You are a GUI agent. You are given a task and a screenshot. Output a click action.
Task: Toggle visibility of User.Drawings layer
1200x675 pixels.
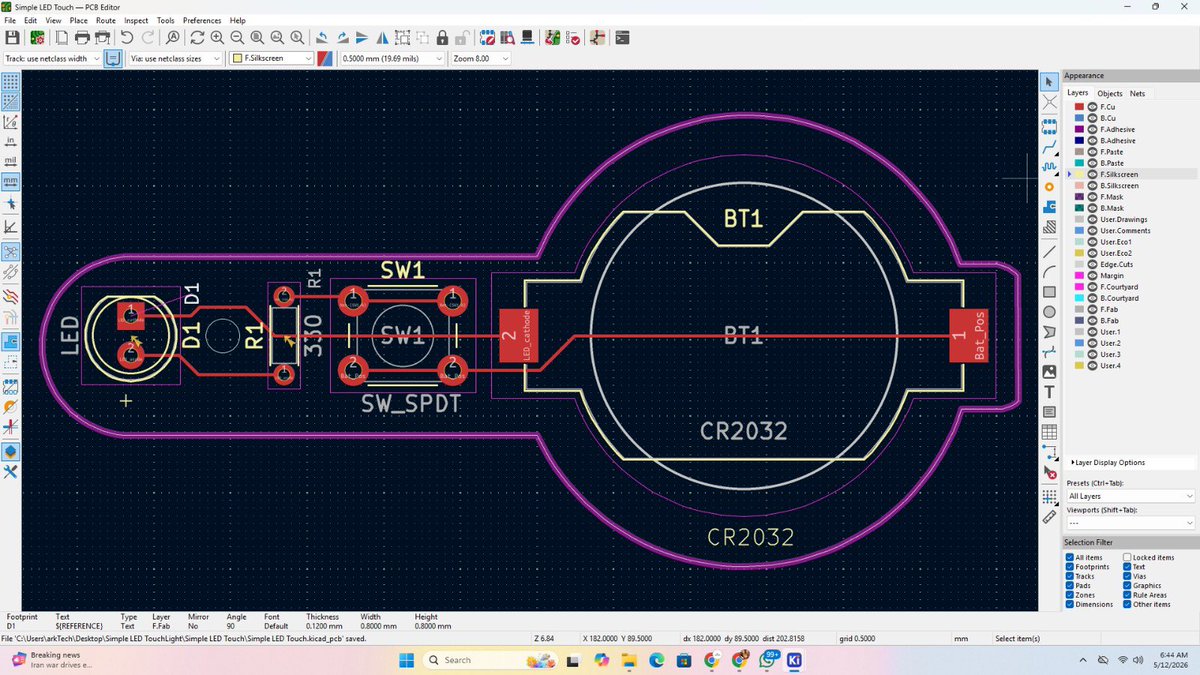click(x=1092, y=219)
